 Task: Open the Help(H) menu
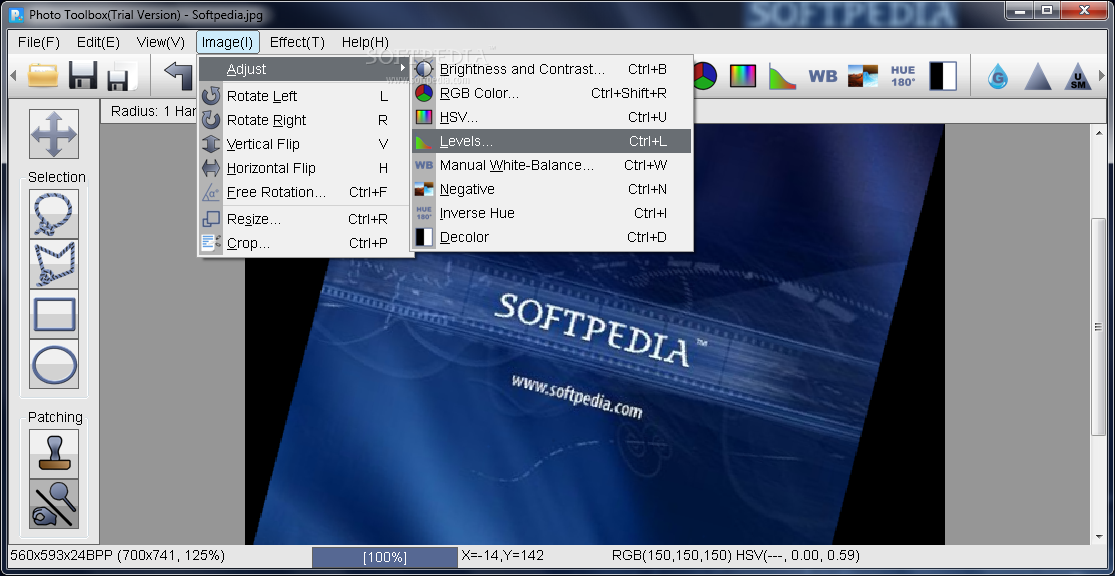(365, 42)
